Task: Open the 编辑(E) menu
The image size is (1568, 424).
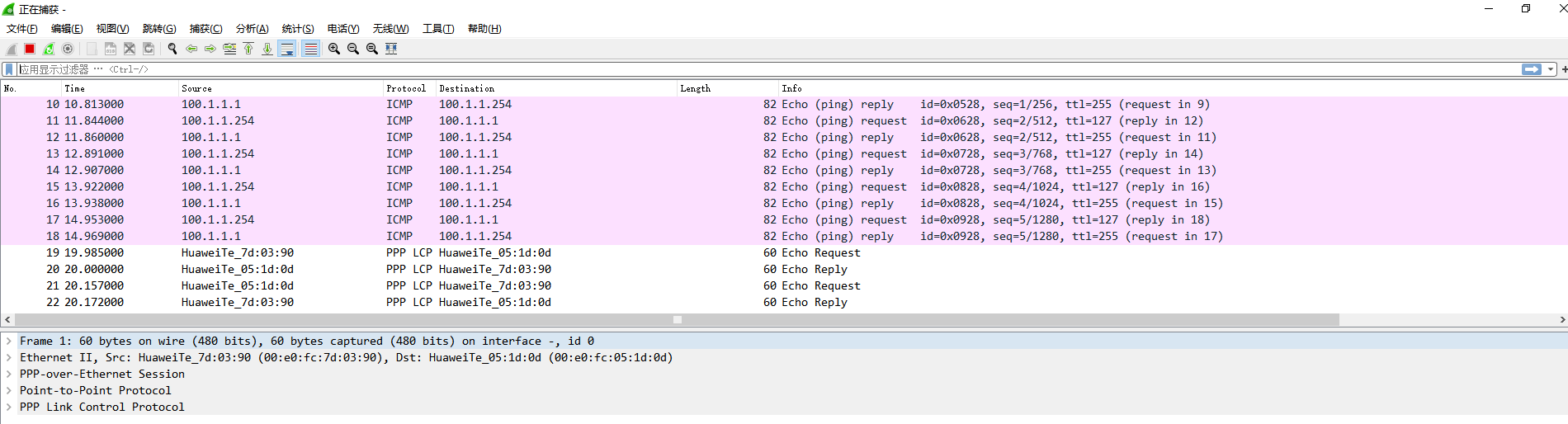Action: 67,28
